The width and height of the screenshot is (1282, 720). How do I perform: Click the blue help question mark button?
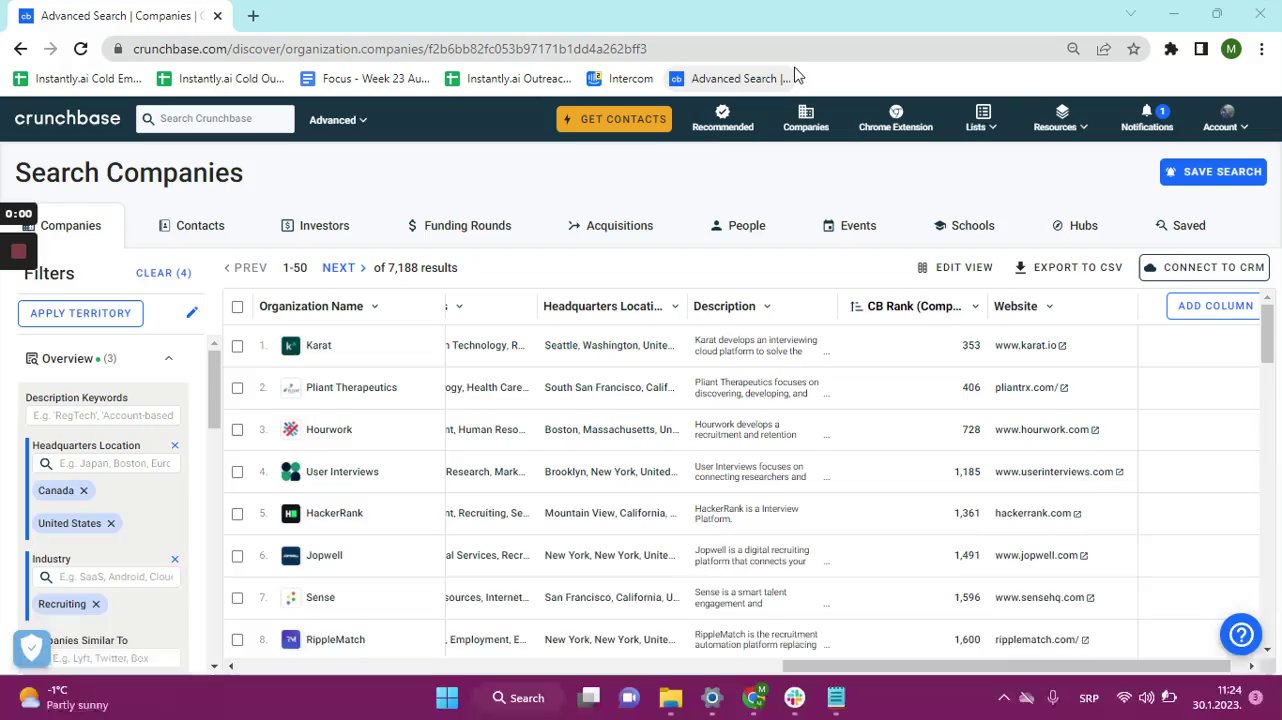point(1241,634)
